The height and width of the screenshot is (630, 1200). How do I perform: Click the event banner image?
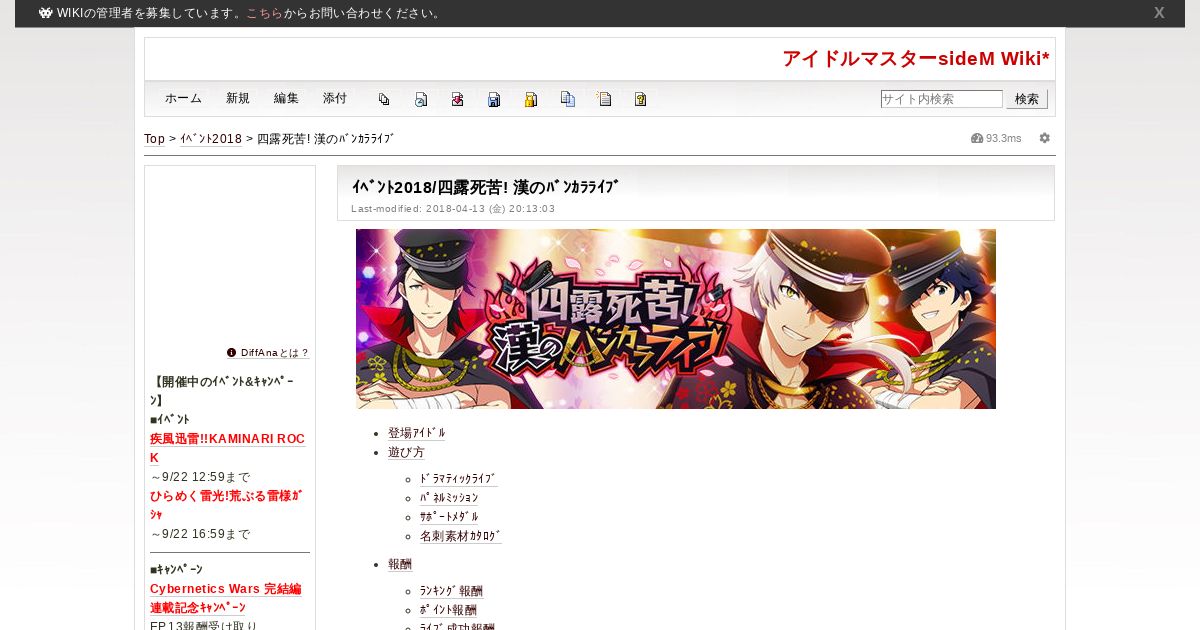tap(676, 319)
